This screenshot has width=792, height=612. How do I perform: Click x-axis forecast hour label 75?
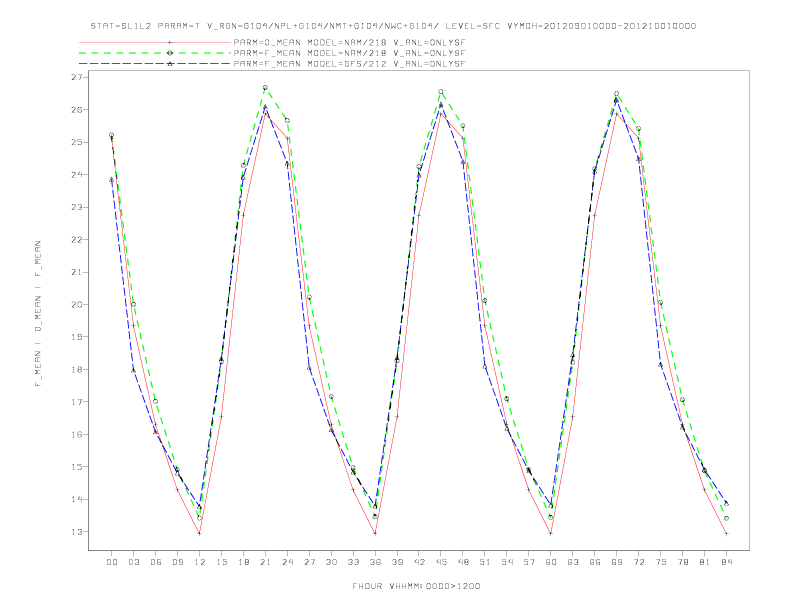pos(661,562)
